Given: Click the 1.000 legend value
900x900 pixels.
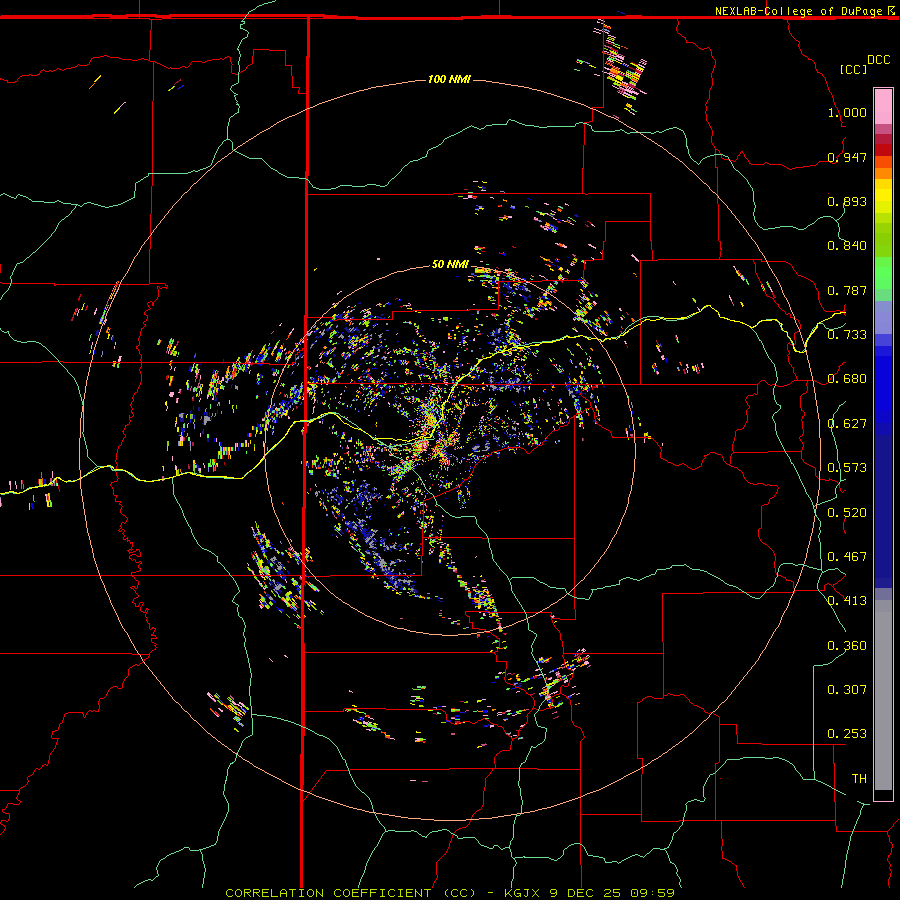Looking at the screenshot, I should tap(847, 112).
